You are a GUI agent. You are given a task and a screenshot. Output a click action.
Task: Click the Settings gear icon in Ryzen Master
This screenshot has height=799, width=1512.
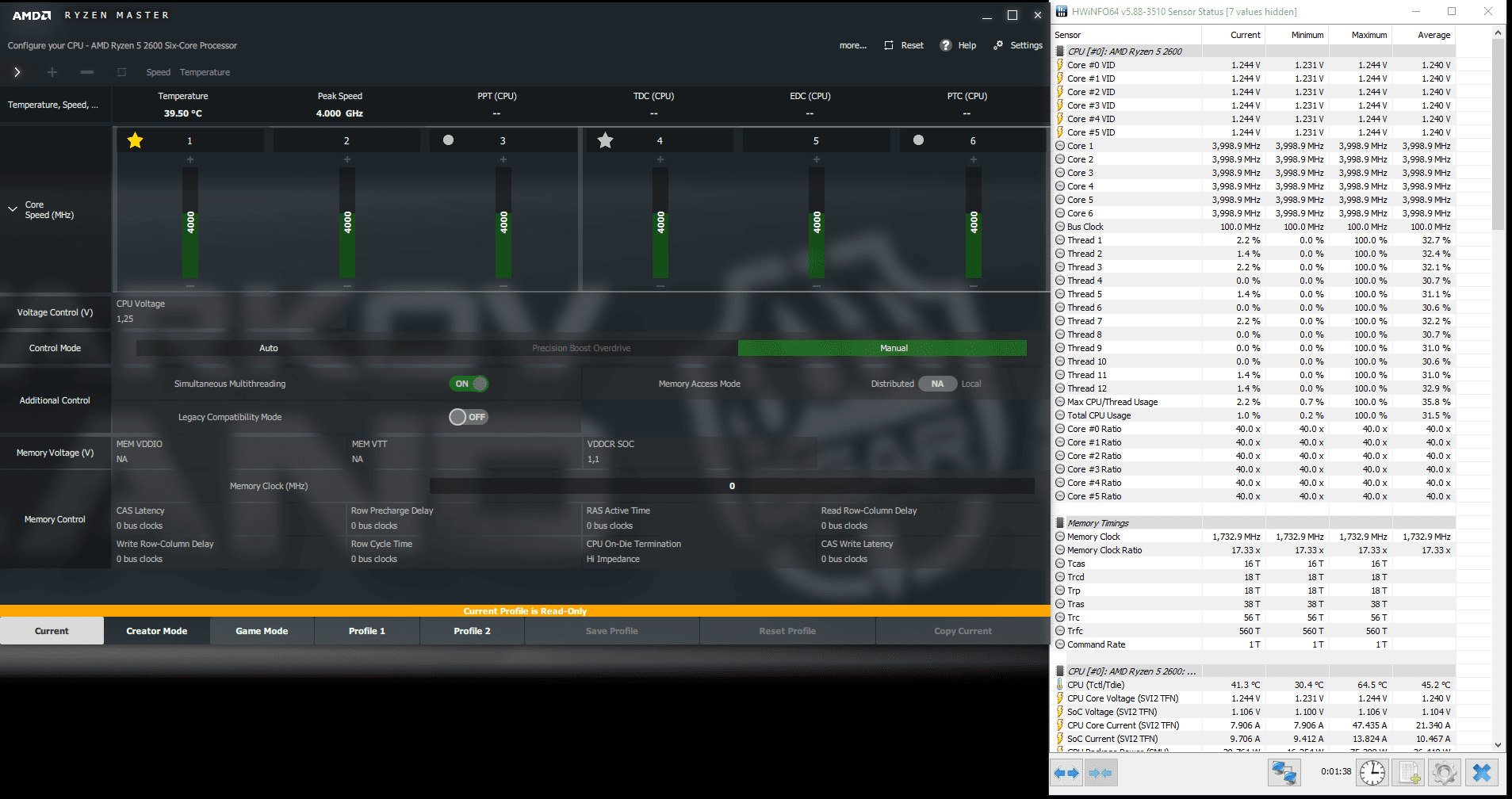pyautogui.click(x=998, y=45)
